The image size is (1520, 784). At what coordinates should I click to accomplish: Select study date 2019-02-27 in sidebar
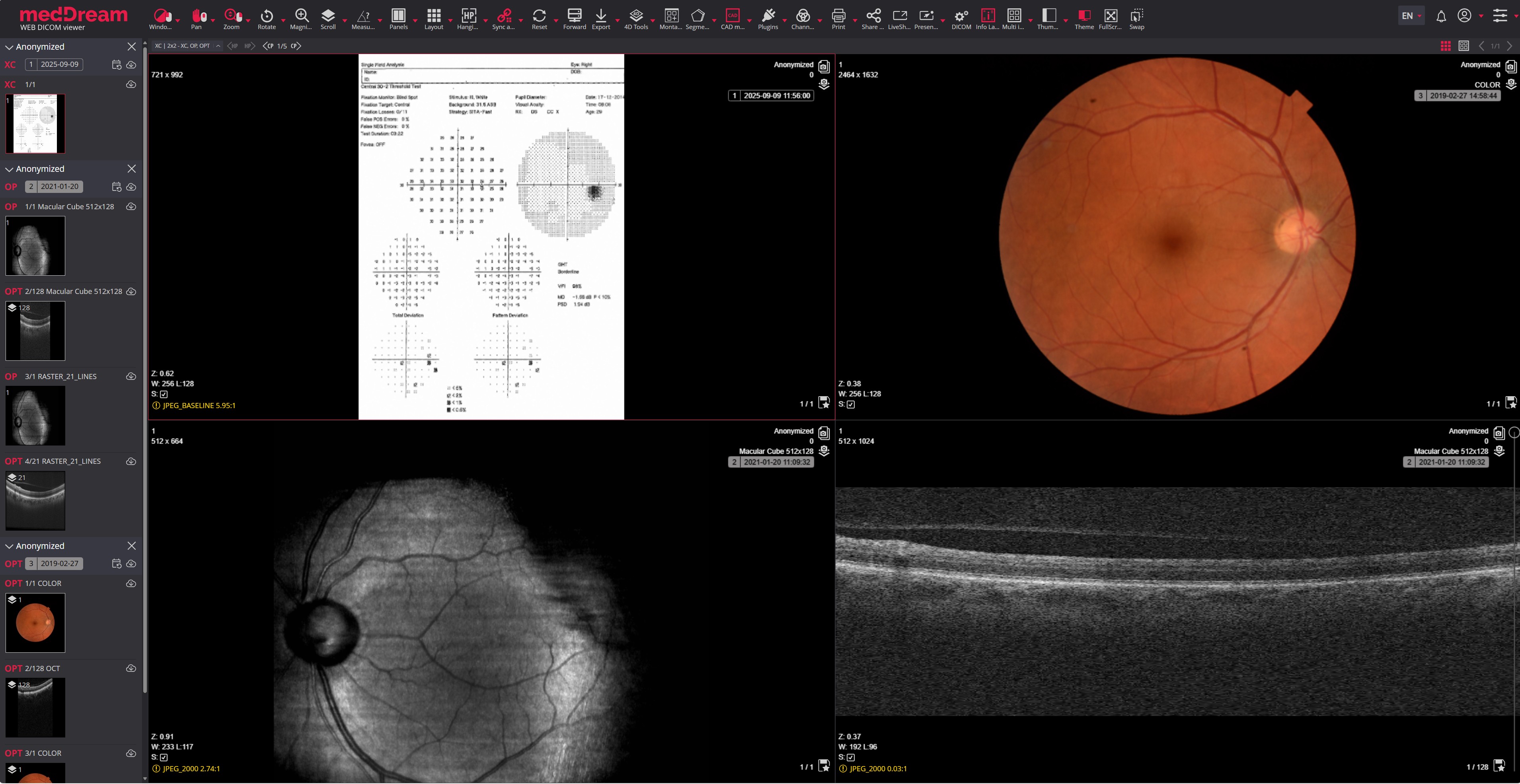pyautogui.click(x=54, y=563)
